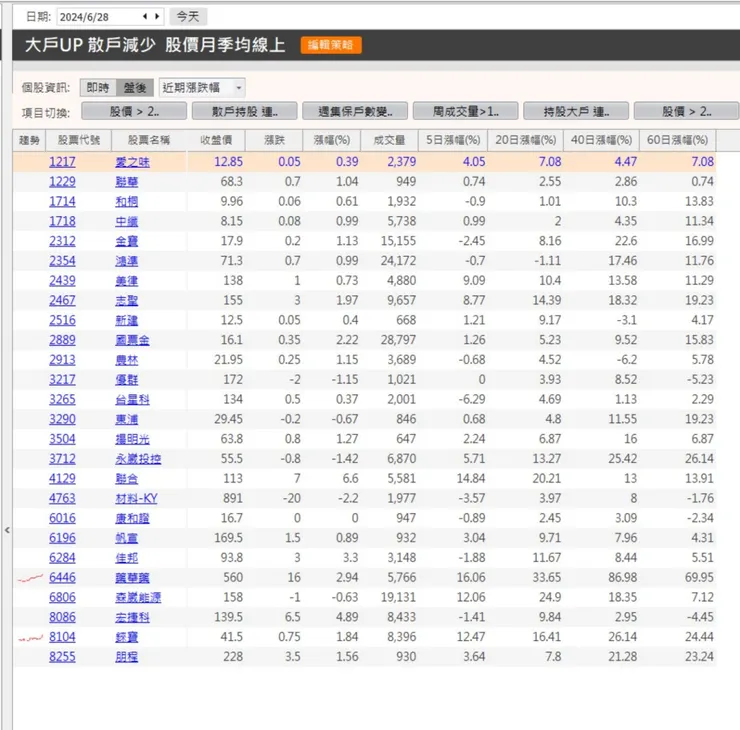
Task: Open the 森崴能源 stock name link
Action: click(x=138, y=597)
